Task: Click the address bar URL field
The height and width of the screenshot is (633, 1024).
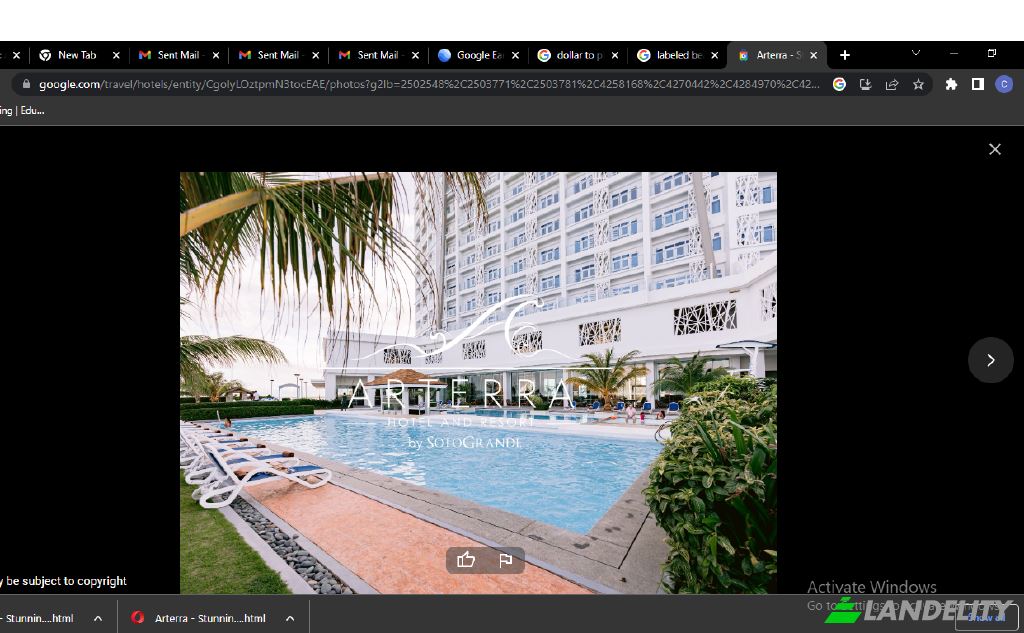Action: pos(428,85)
